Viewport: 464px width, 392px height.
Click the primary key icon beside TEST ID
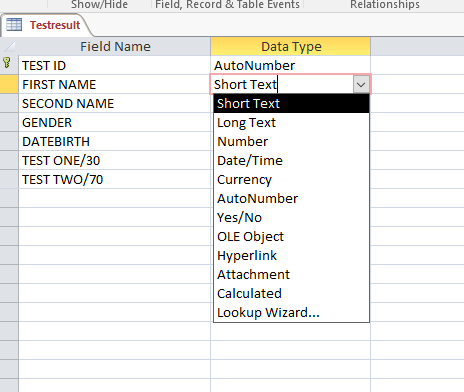pyautogui.click(x=7, y=63)
